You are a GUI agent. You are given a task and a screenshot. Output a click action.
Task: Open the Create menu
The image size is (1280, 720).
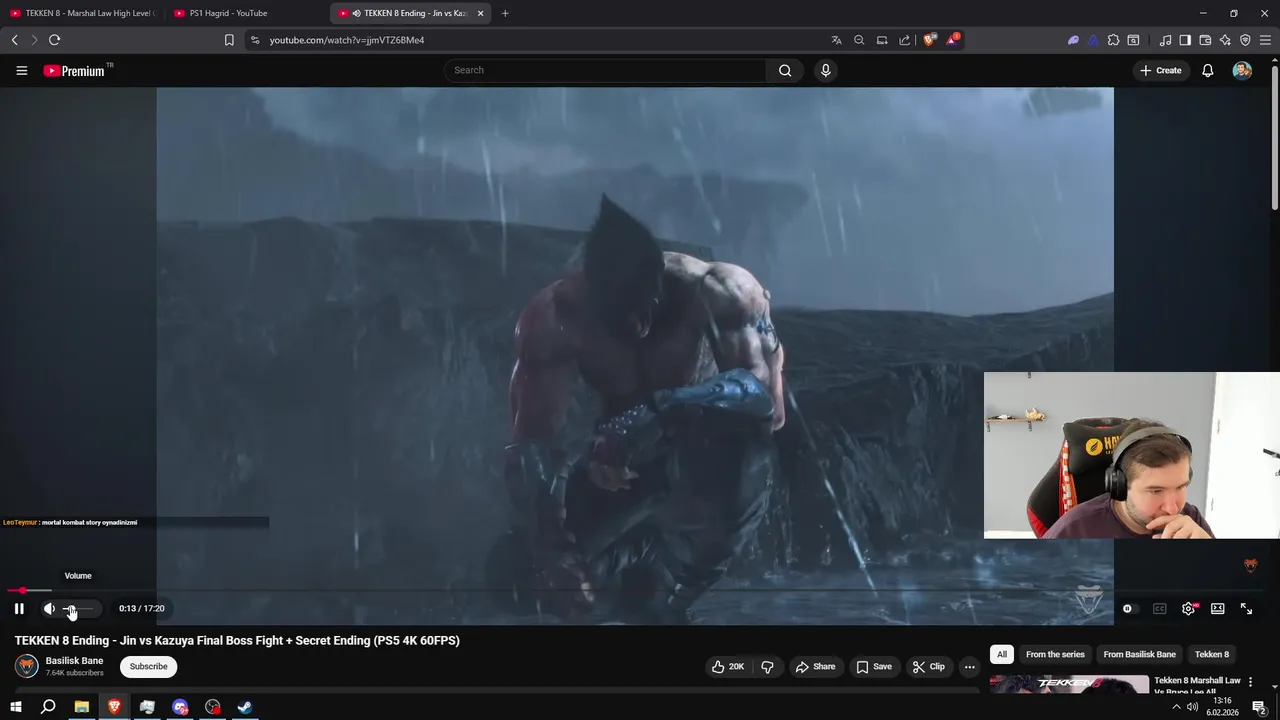click(x=1161, y=70)
